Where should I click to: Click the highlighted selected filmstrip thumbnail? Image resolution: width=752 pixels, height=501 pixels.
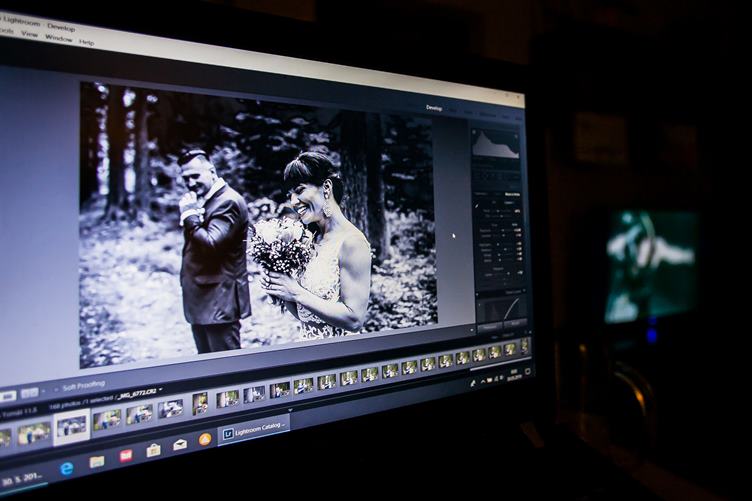[72, 427]
